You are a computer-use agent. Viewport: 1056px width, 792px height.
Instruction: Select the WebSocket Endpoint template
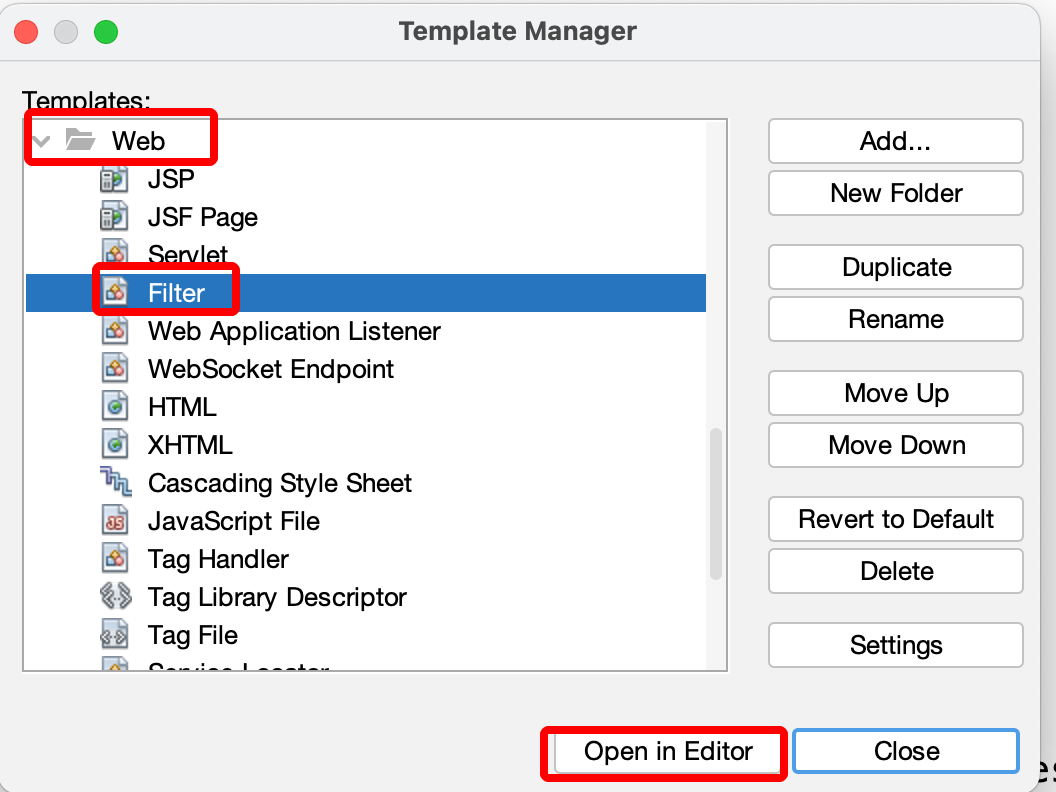(270, 369)
